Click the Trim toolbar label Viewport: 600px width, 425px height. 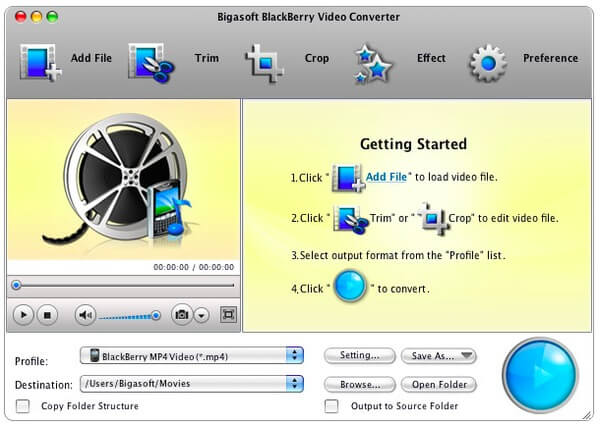point(207,58)
